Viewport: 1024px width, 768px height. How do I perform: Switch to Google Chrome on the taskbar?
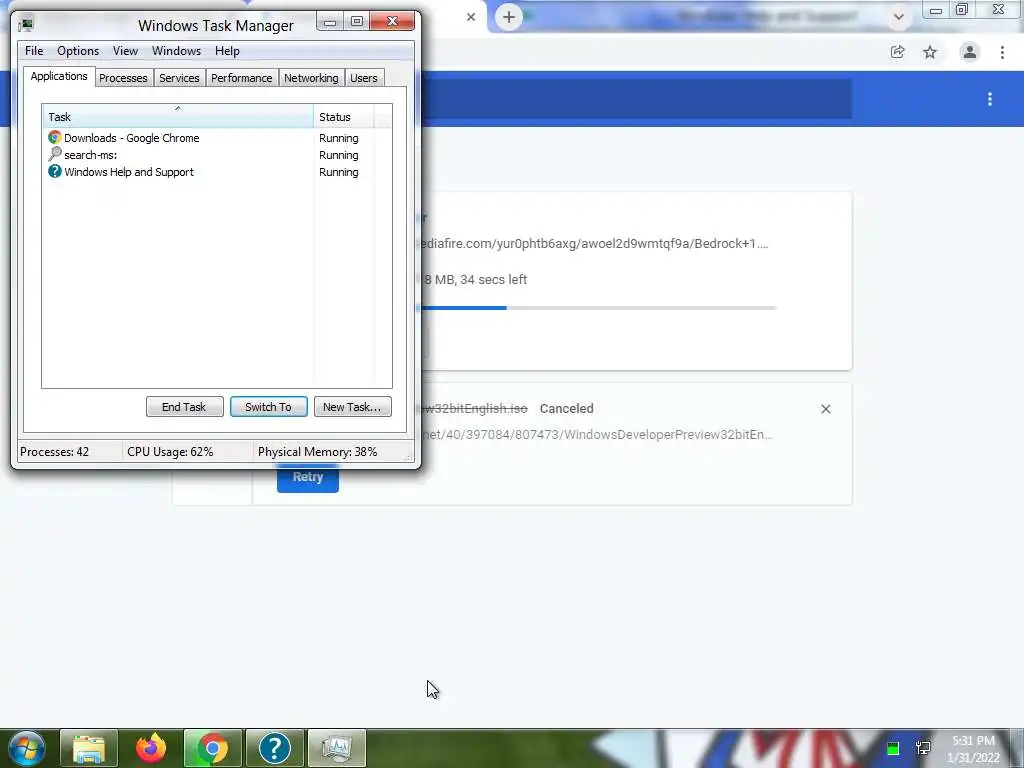(x=213, y=748)
